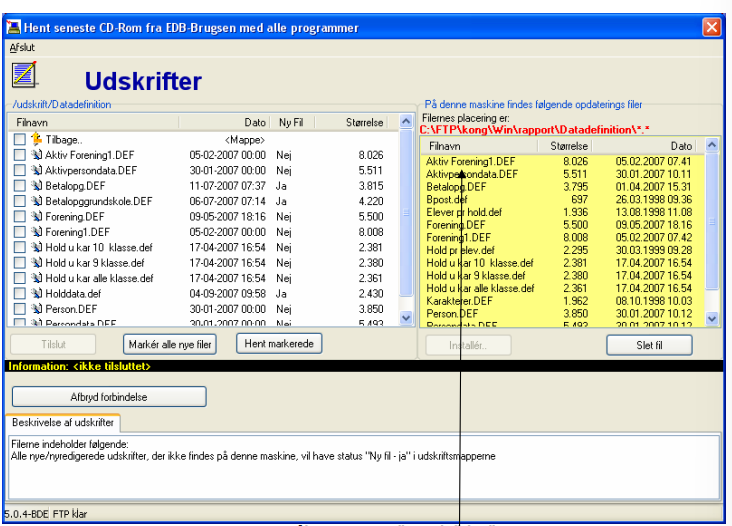
Task: Click file icon of Holddata.def
Action: point(36,293)
